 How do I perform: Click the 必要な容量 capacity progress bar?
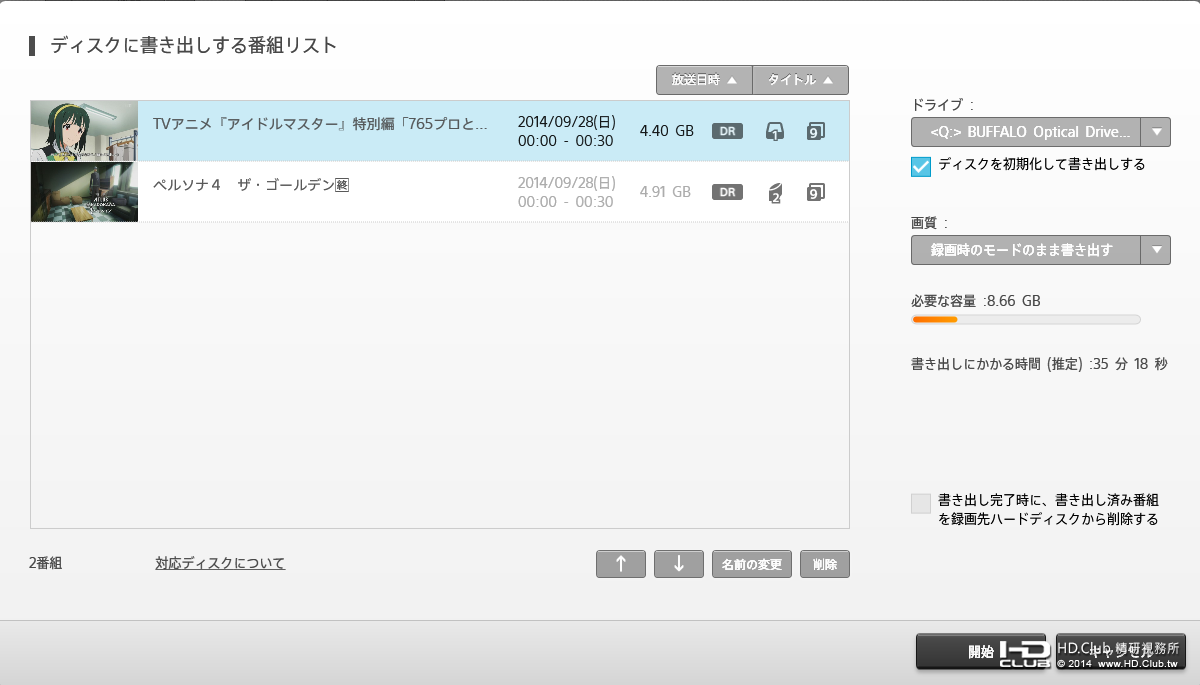point(1025,320)
